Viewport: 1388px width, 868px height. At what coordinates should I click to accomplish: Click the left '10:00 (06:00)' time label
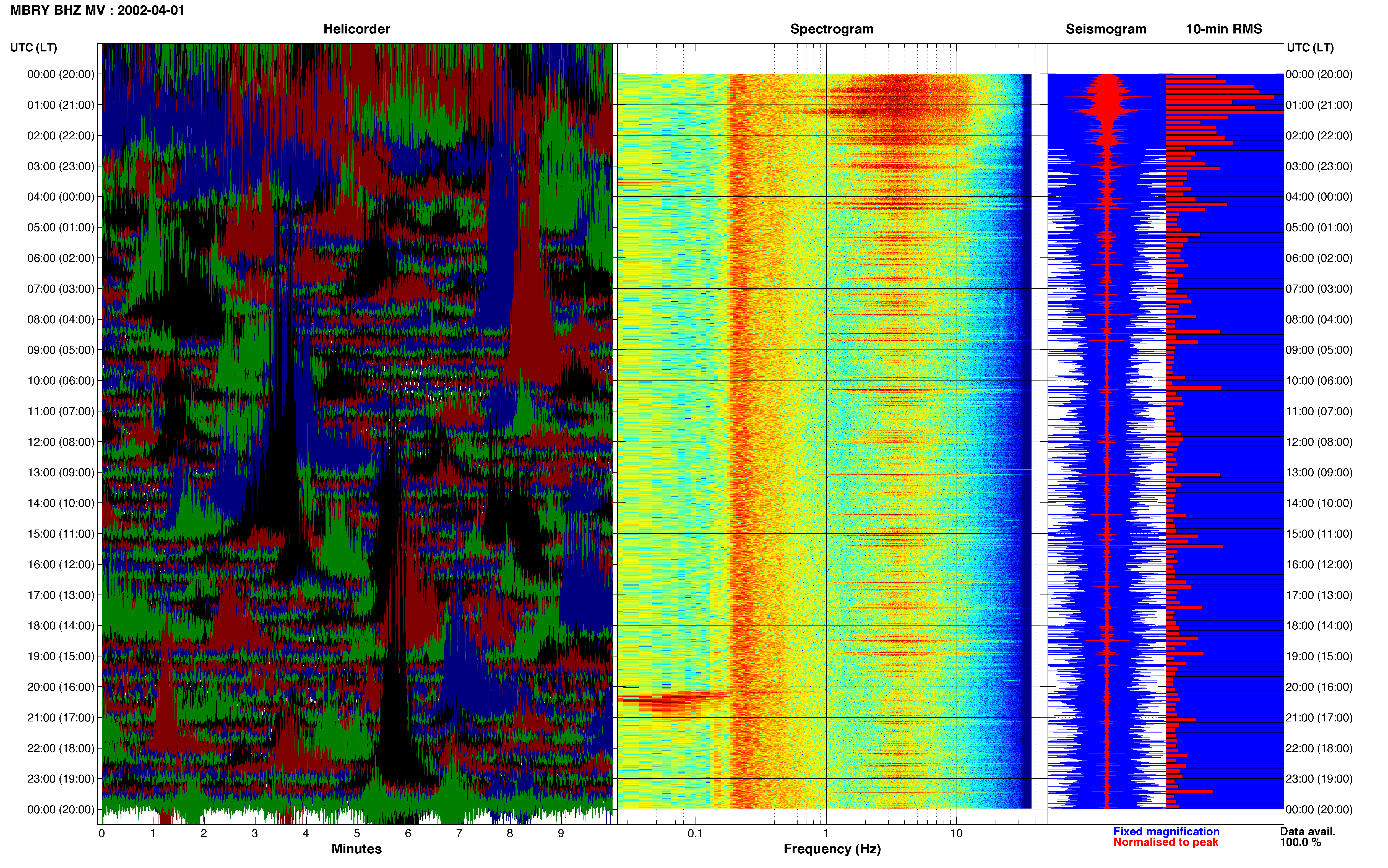click(x=61, y=380)
